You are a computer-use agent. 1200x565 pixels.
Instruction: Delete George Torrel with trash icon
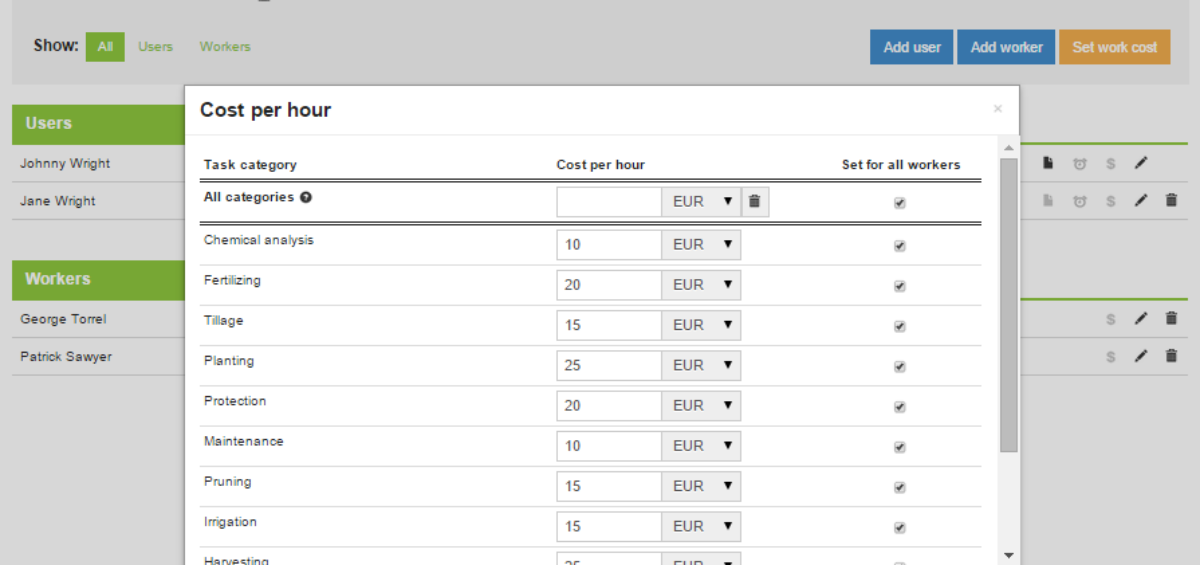(x=1172, y=319)
